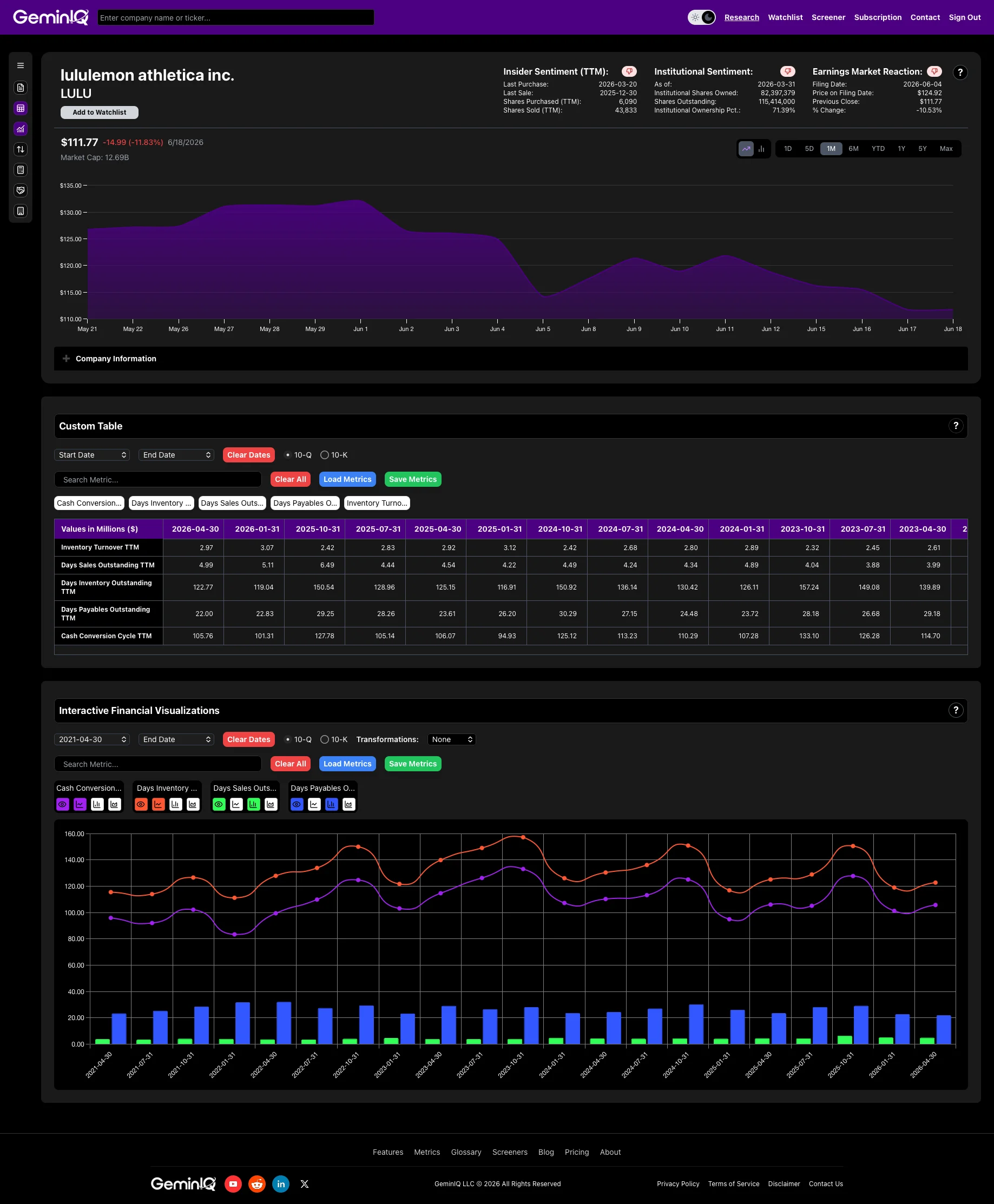
Task: Select 10-Q radio in Custom Table
Action: [x=287, y=455]
